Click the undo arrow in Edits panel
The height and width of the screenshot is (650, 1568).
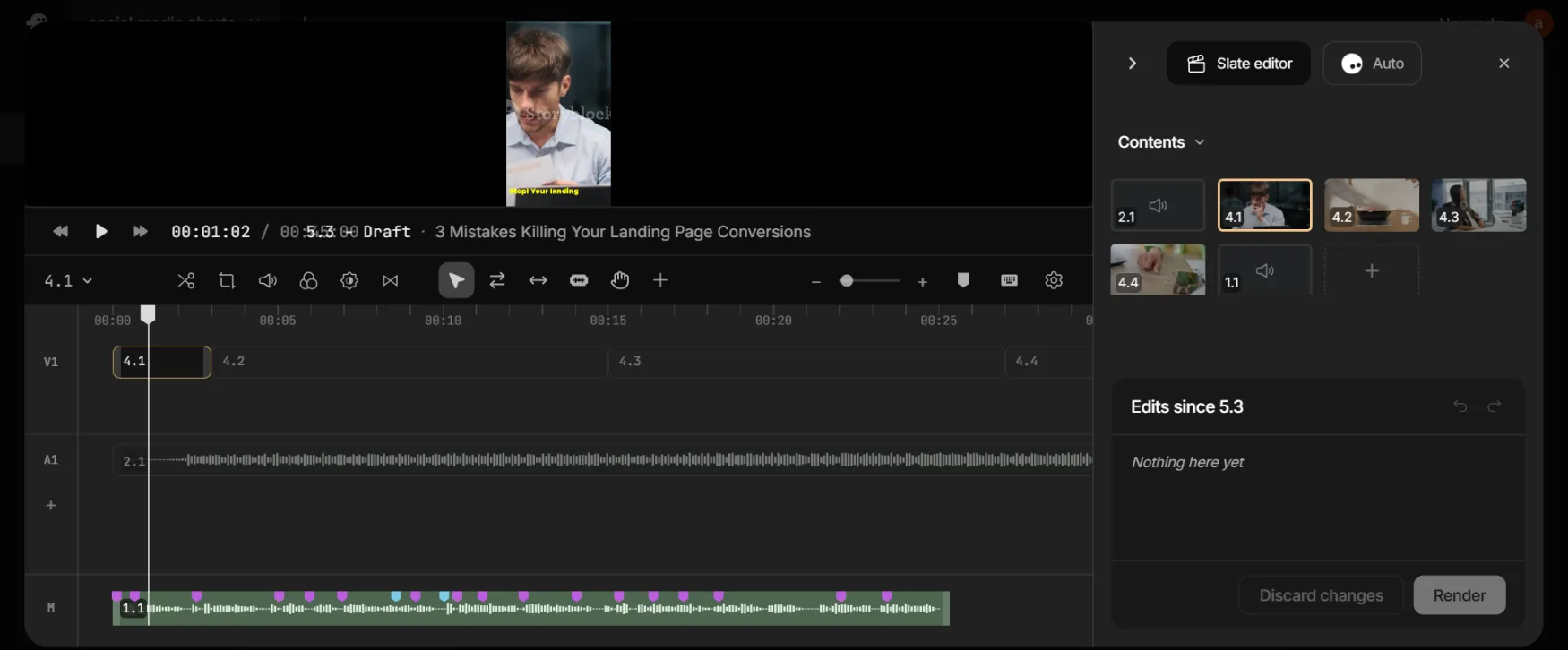(1460, 406)
